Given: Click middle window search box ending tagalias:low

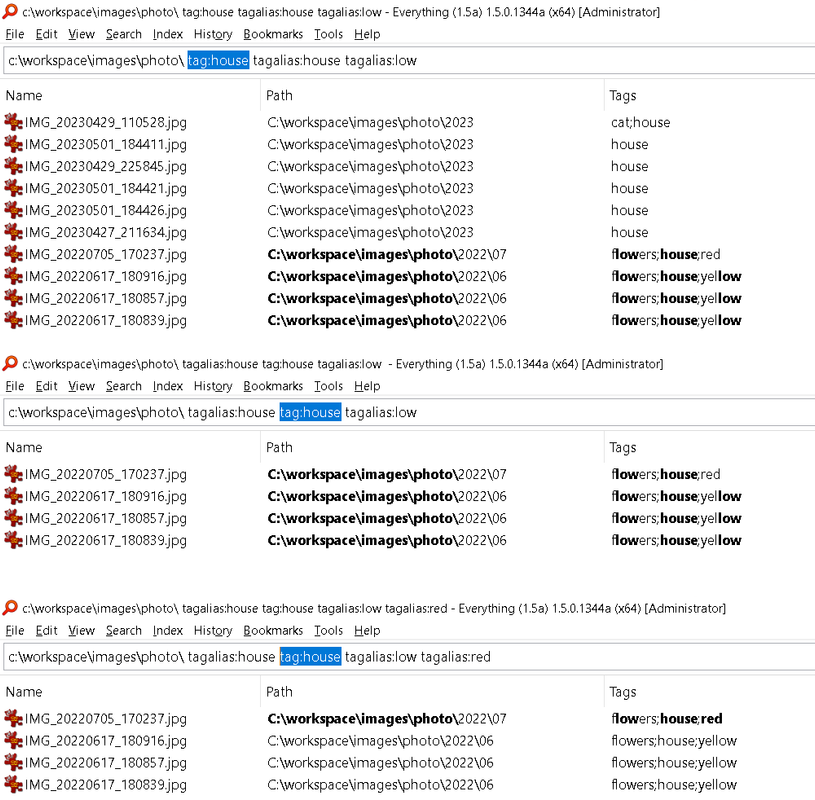Looking at the screenshot, I should (x=409, y=412).
